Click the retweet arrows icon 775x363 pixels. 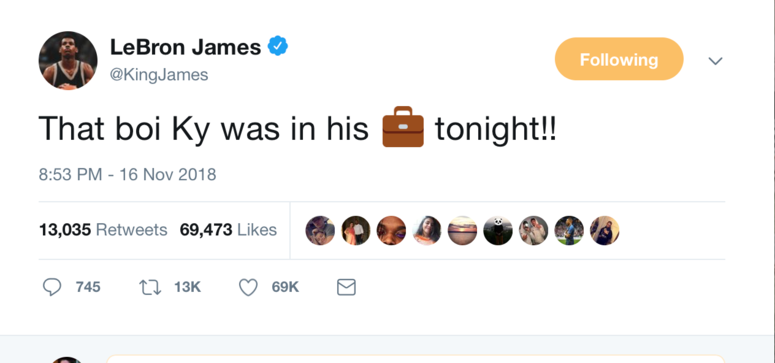point(150,287)
